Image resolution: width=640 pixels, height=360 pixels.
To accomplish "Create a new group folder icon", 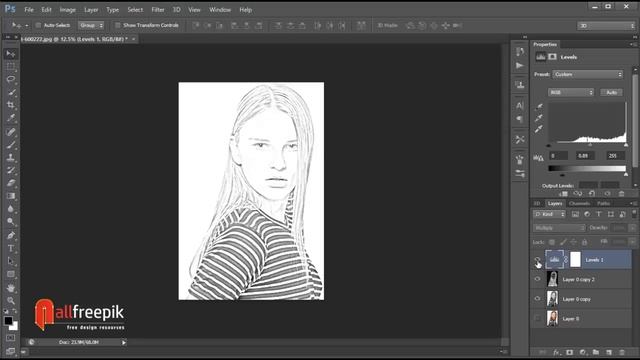I will pos(596,352).
